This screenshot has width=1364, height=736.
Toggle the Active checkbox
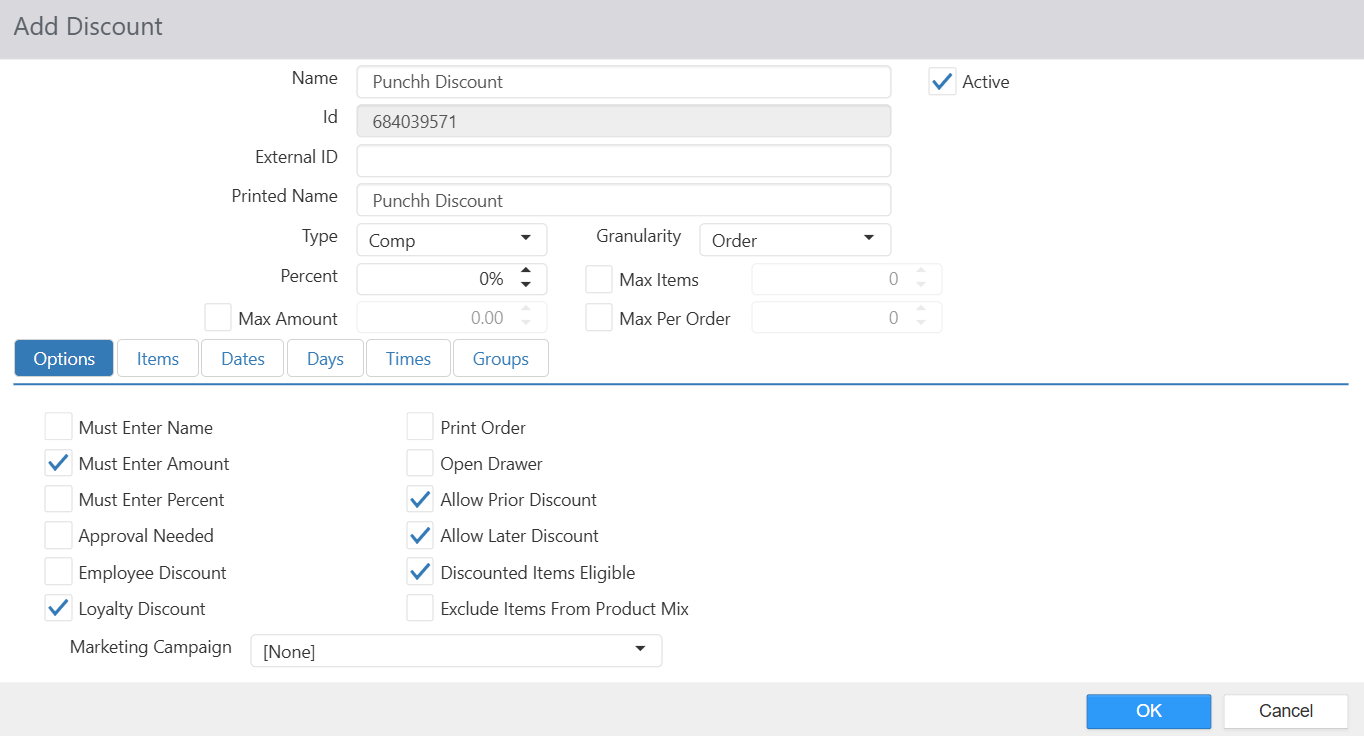942,82
